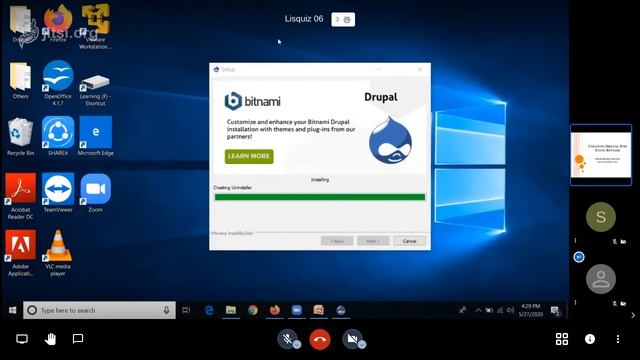Click the participant count badge

(x=343, y=19)
